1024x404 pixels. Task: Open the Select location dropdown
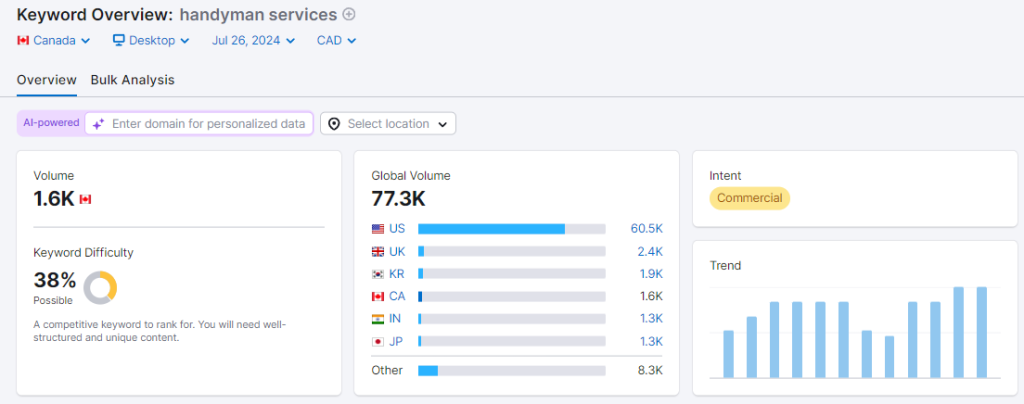point(388,123)
